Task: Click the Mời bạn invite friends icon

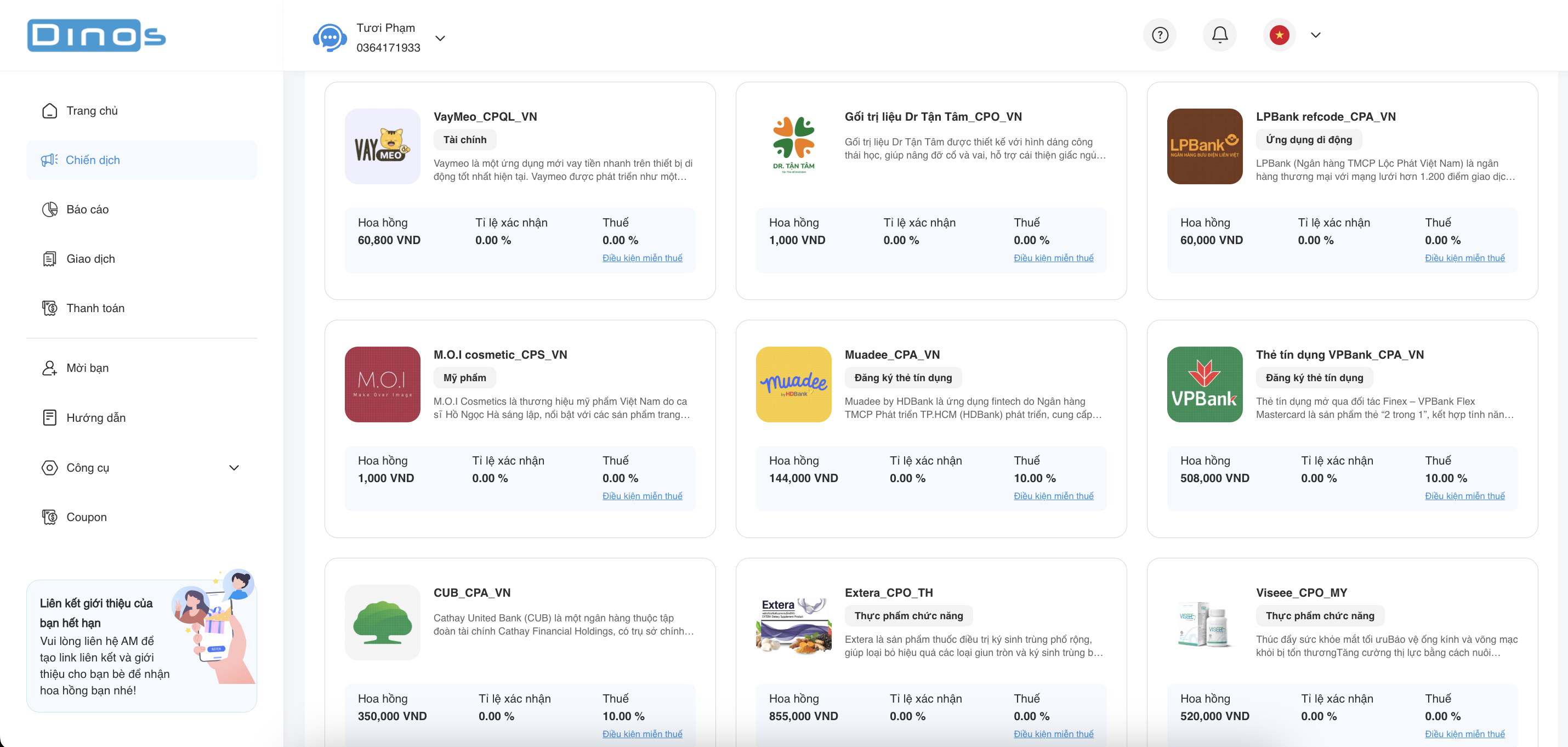Action: pyautogui.click(x=49, y=369)
